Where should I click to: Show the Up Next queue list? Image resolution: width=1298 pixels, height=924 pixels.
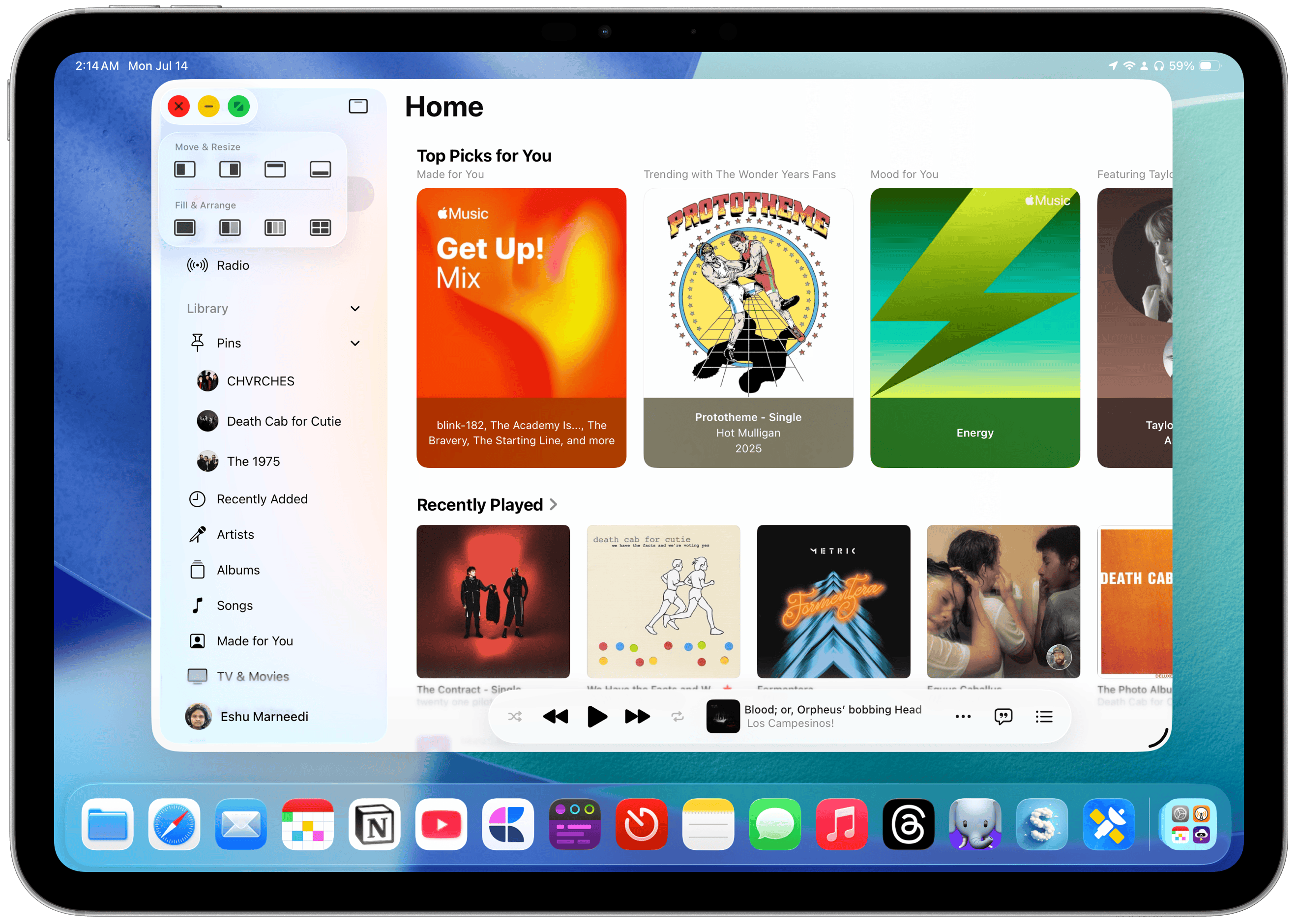1045,718
